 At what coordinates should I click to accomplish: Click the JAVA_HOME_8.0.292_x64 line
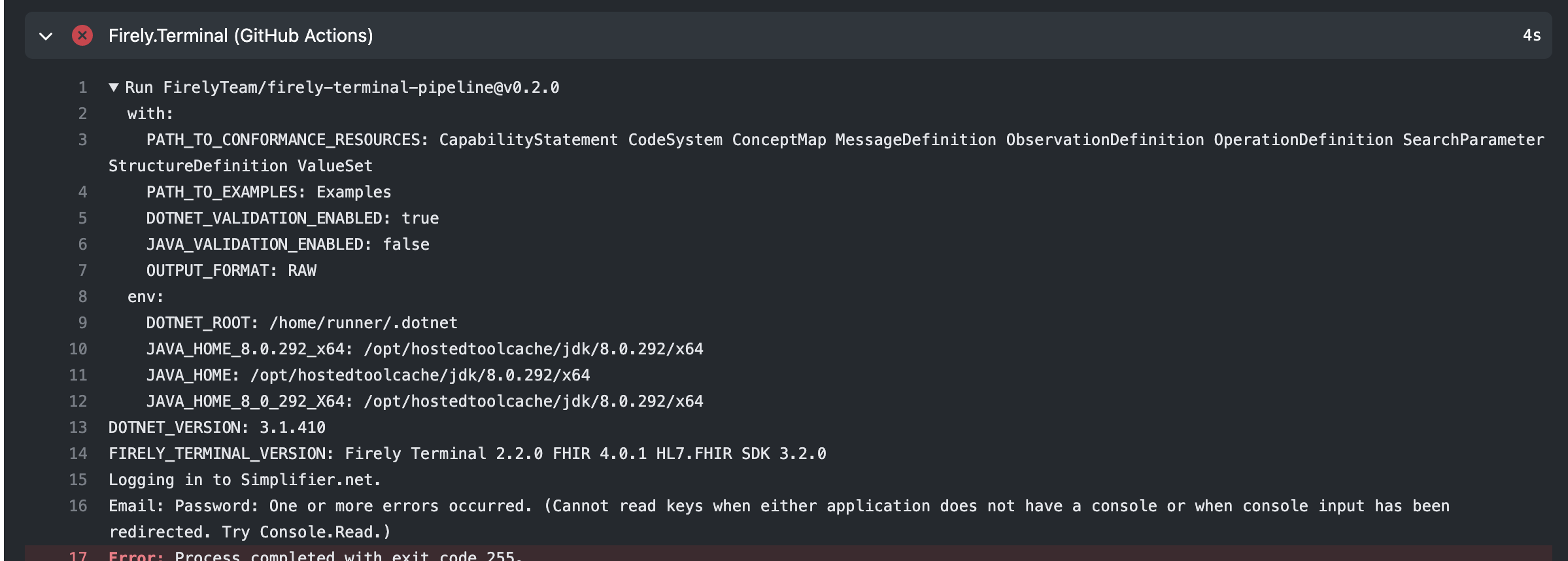(424, 349)
